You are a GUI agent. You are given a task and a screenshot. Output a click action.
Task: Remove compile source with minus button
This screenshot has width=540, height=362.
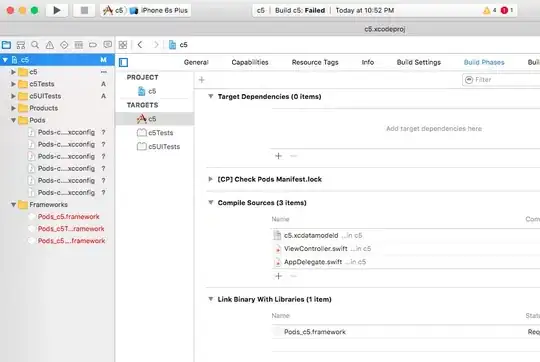click(293, 276)
